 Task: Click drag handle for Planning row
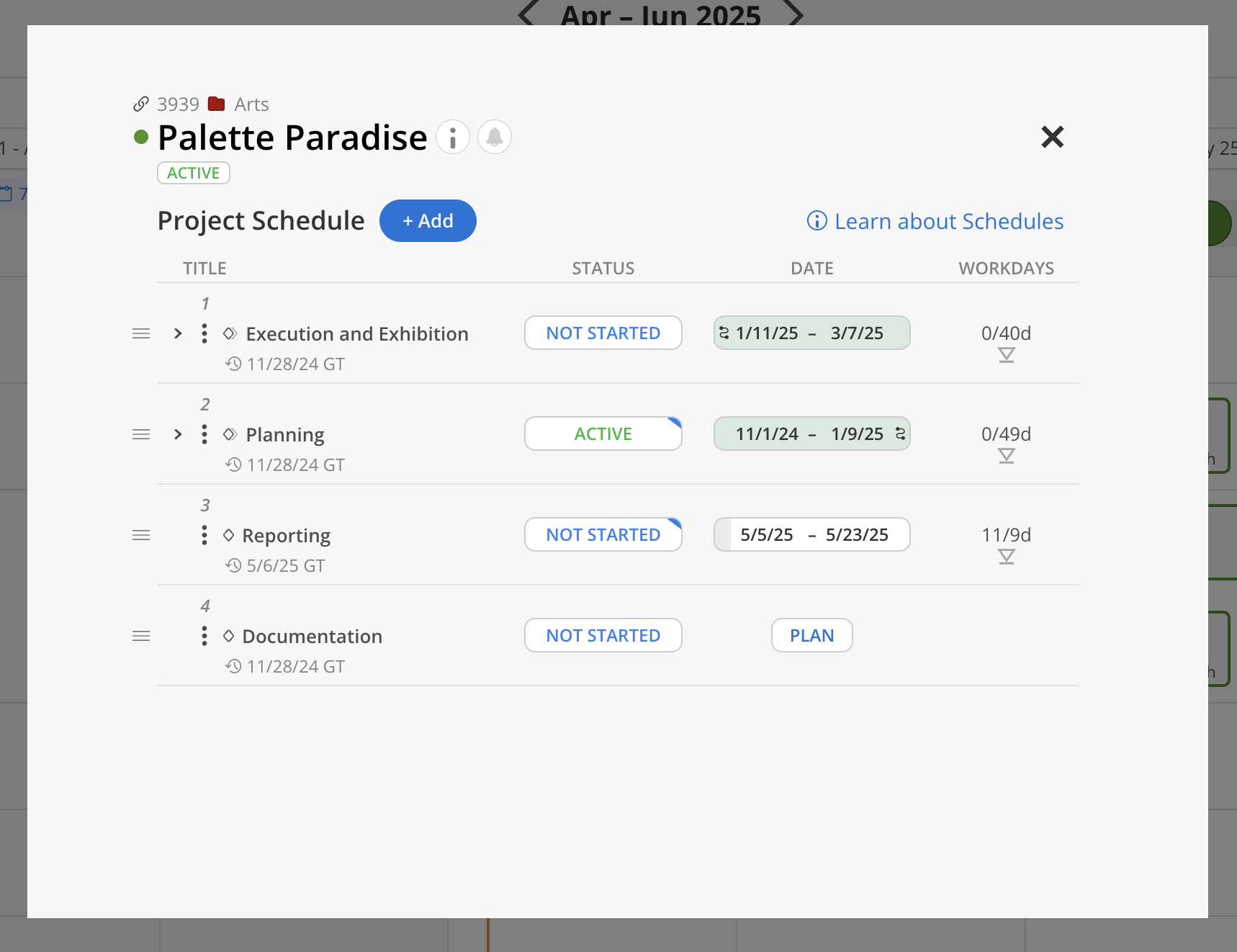tap(141, 434)
